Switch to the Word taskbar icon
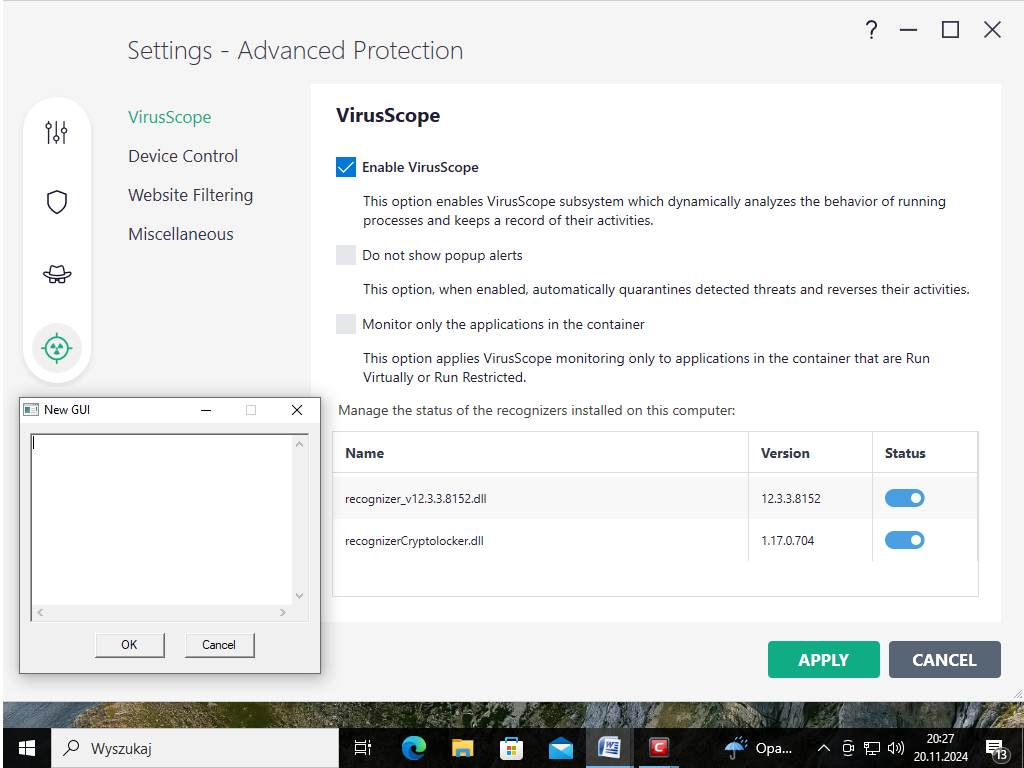 click(x=609, y=747)
